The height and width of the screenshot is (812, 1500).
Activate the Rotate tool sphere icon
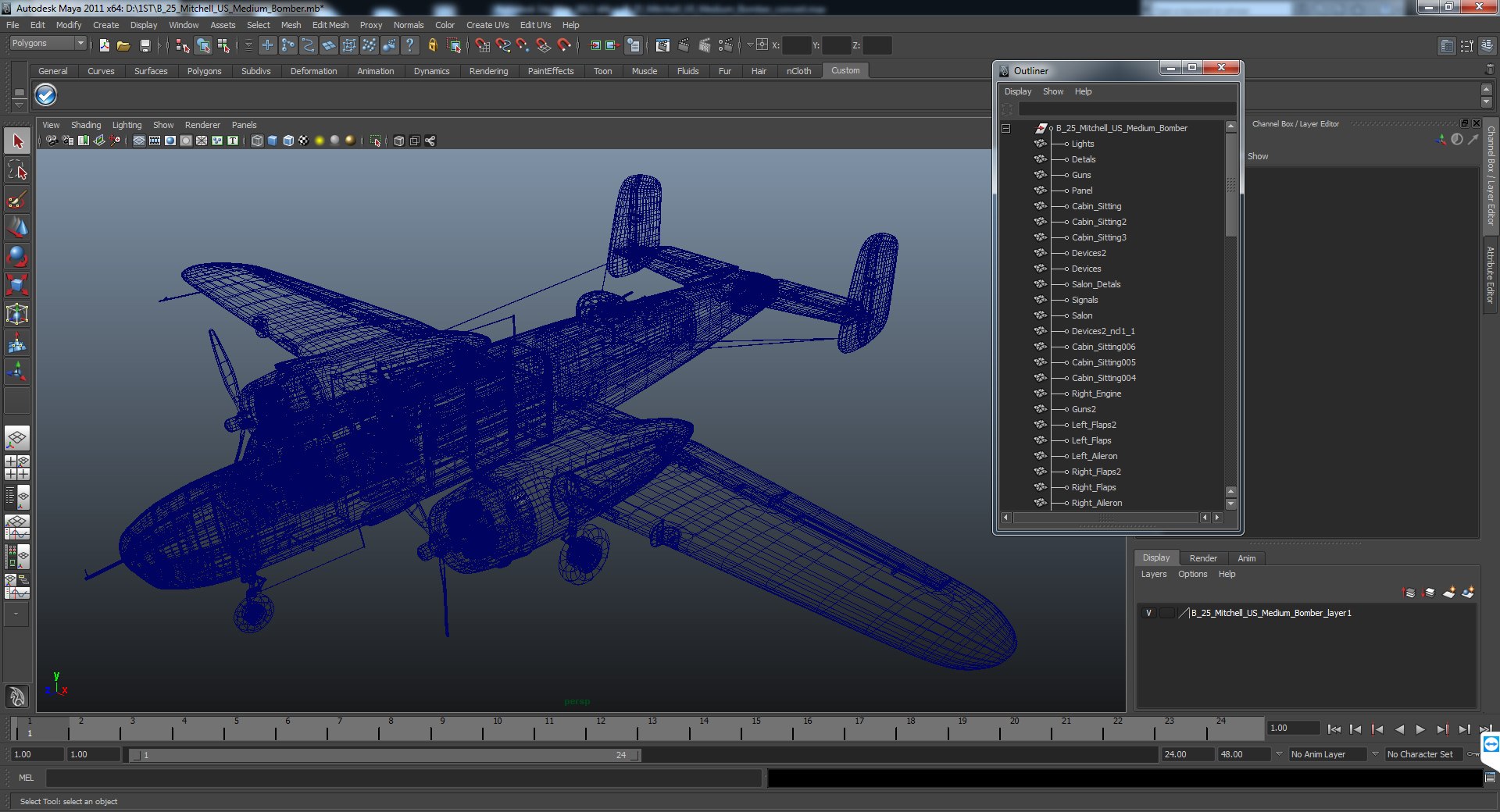17,256
